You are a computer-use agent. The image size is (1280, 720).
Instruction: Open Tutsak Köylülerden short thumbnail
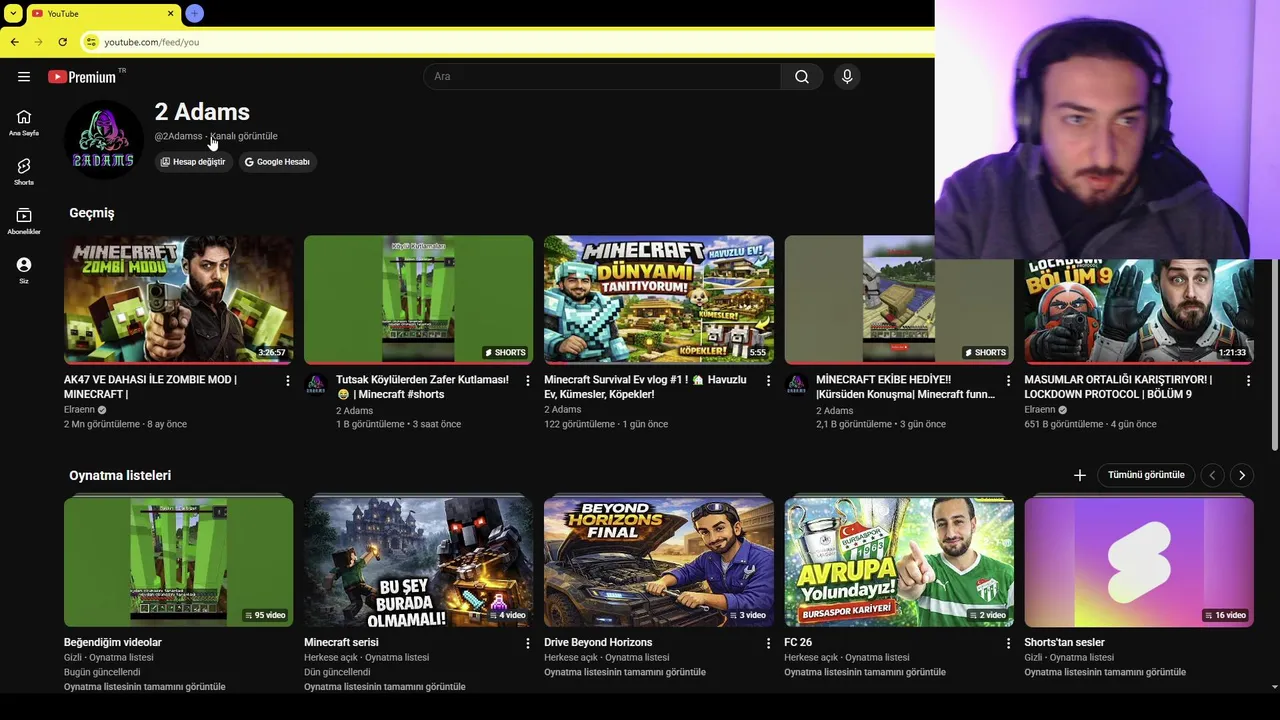(419, 299)
